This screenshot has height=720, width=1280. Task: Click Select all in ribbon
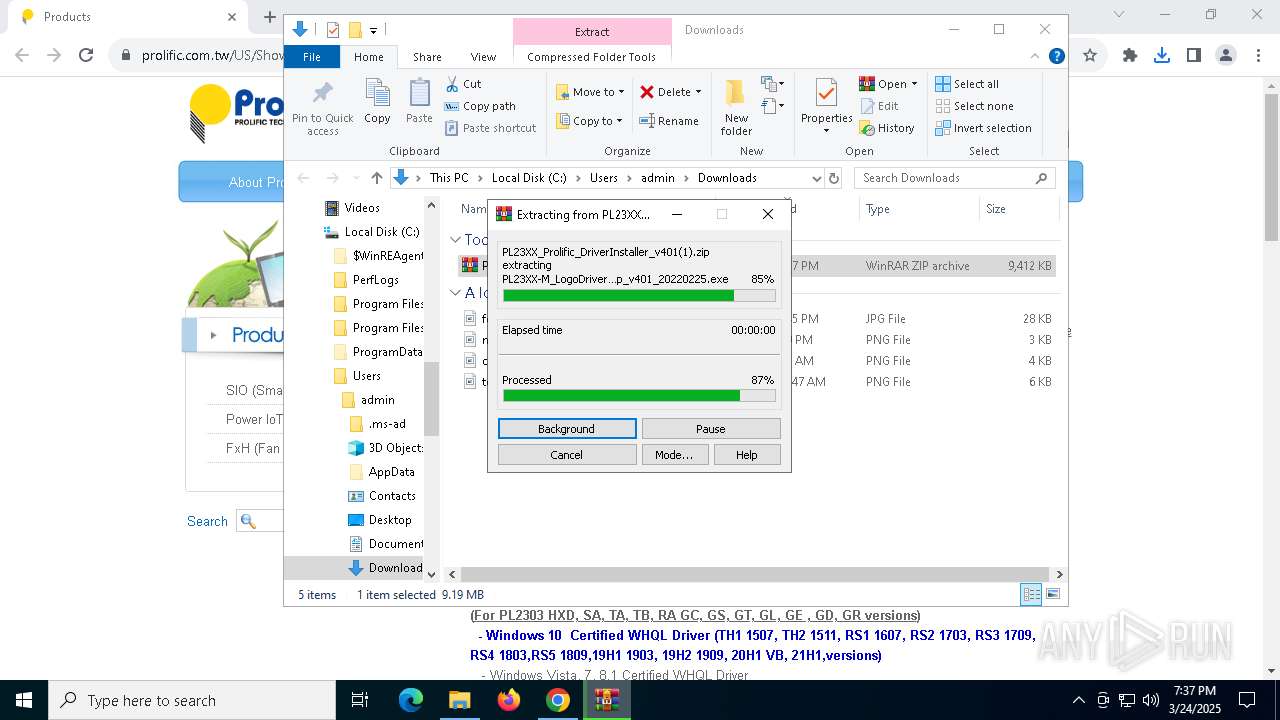click(967, 84)
